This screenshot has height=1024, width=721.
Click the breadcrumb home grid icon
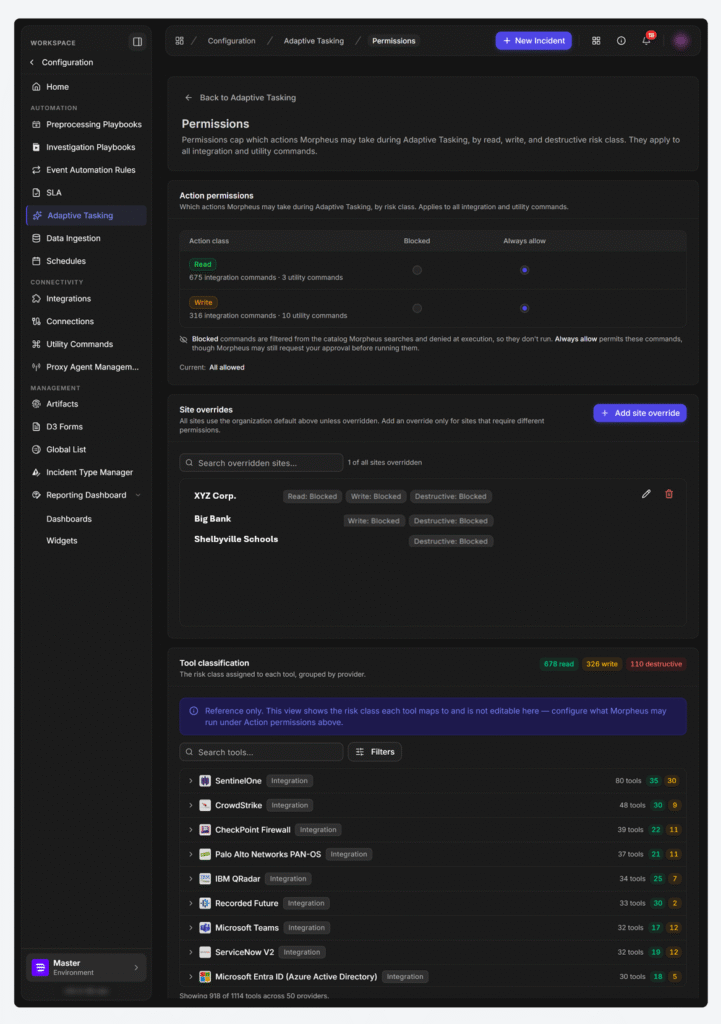click(180, 41)
